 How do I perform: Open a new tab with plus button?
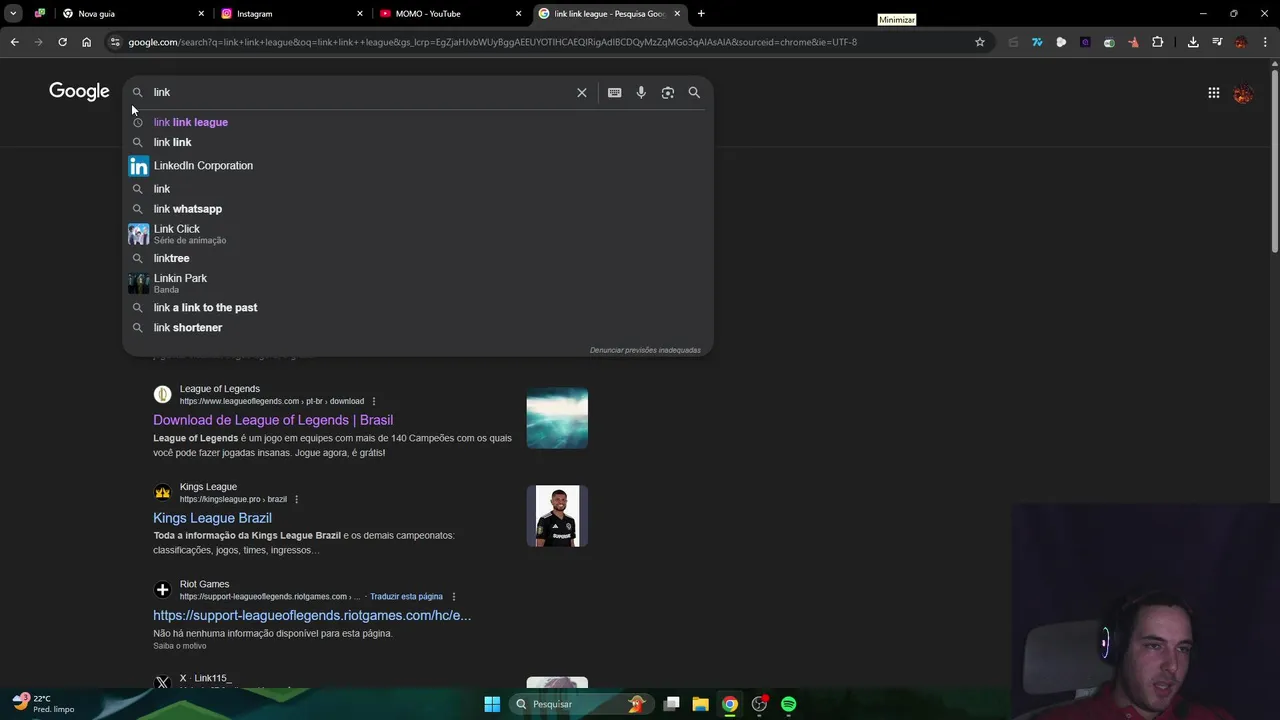pyautogui.click(x=701, y=14)
